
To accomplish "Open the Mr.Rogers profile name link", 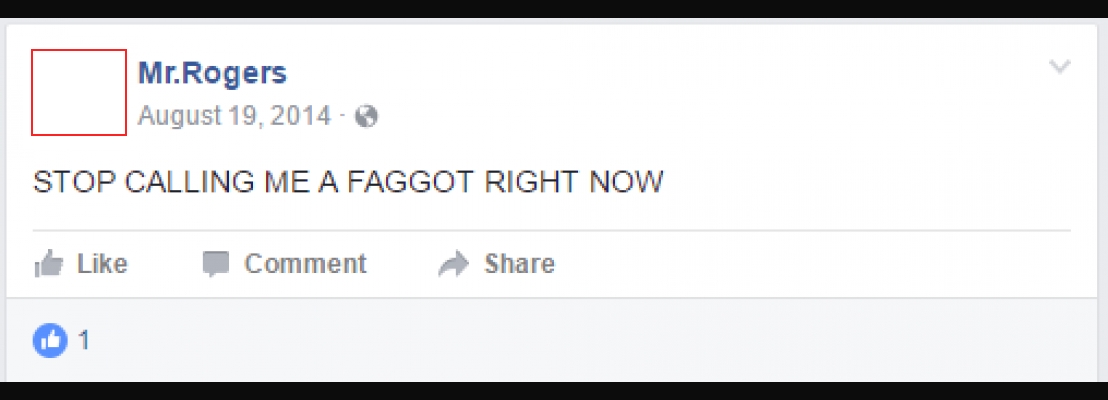I will [212, 73].
